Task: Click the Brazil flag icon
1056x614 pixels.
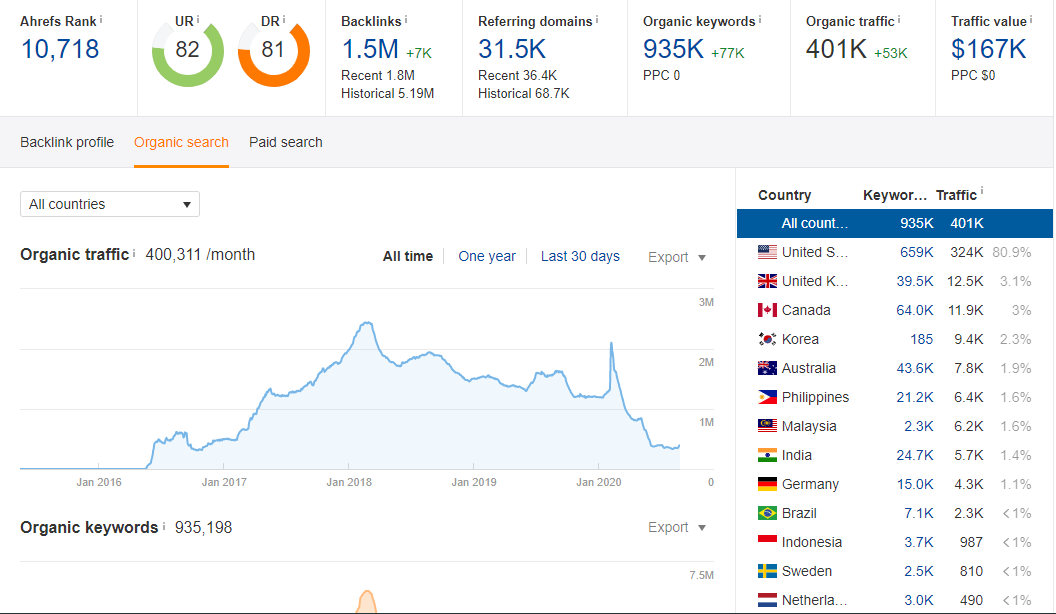Action: (768, 512)
